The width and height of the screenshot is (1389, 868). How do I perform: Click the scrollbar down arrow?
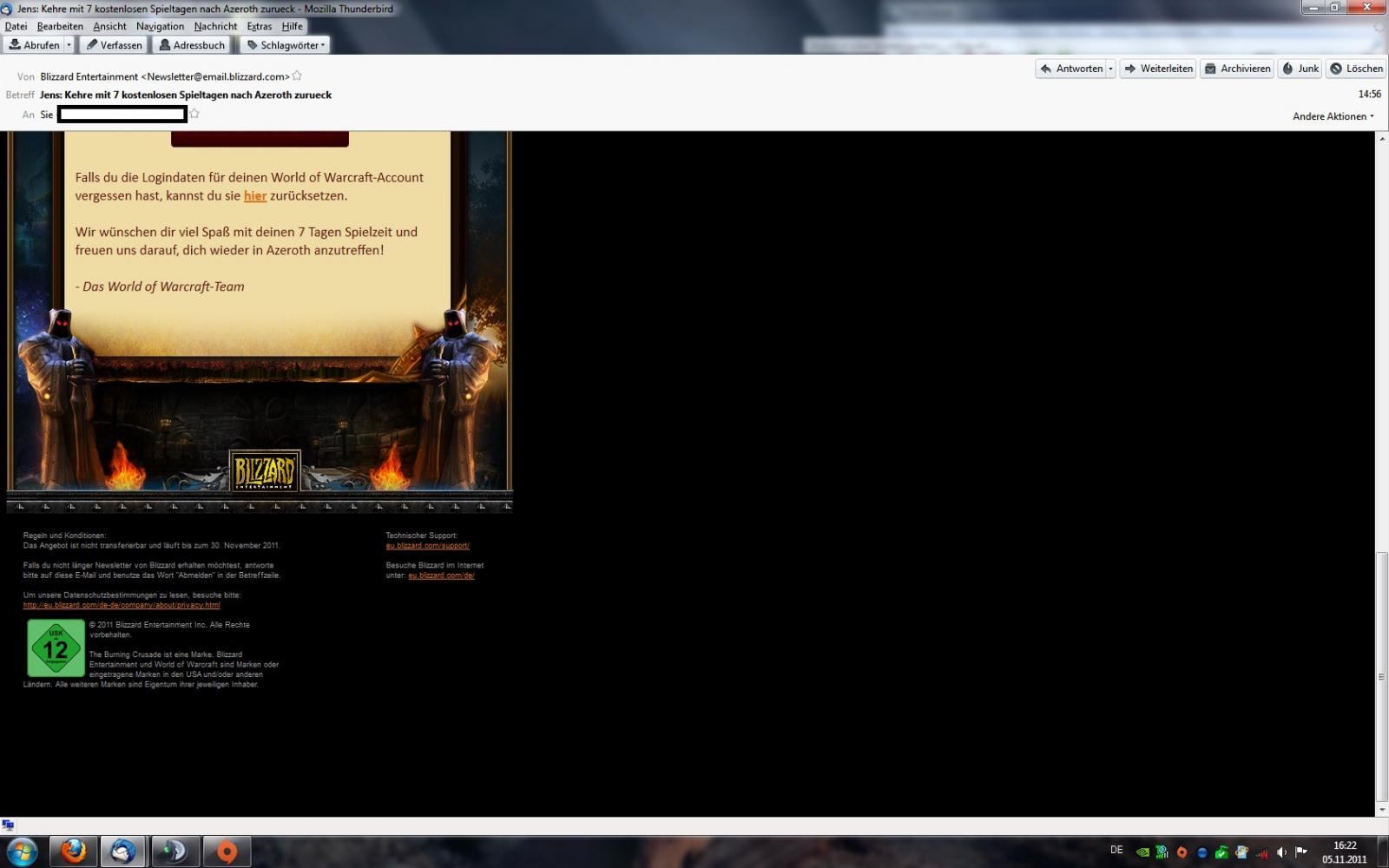(1381, 810)
